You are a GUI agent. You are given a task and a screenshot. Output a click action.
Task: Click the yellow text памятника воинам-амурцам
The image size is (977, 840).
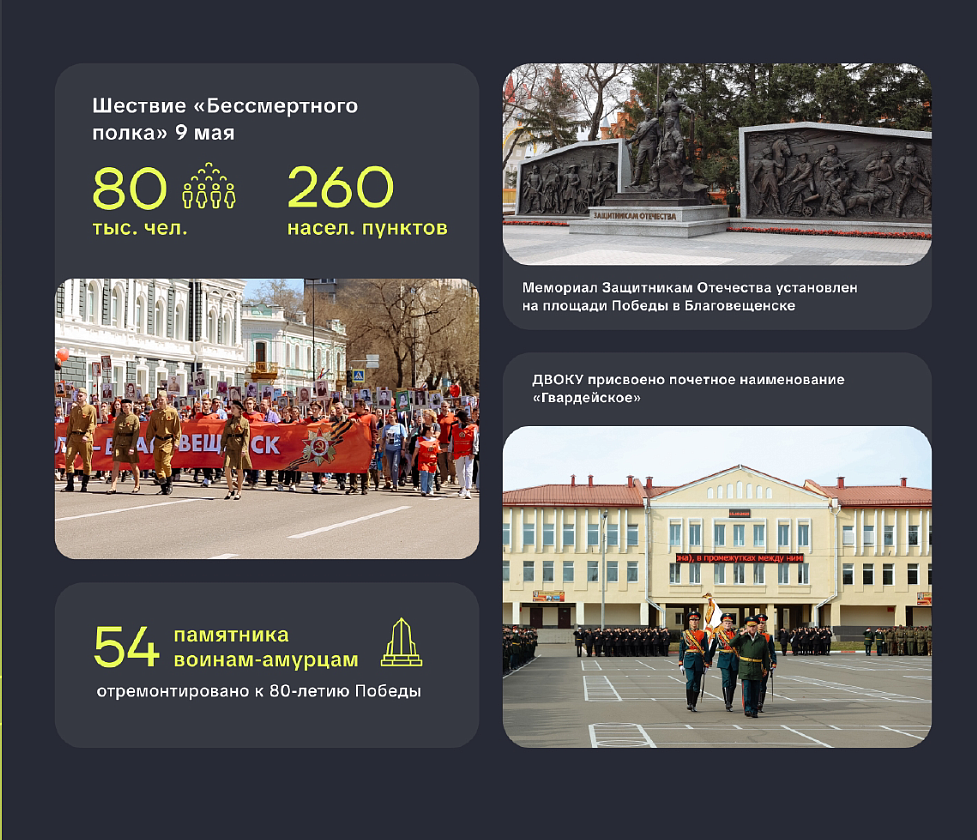[265, 647]
